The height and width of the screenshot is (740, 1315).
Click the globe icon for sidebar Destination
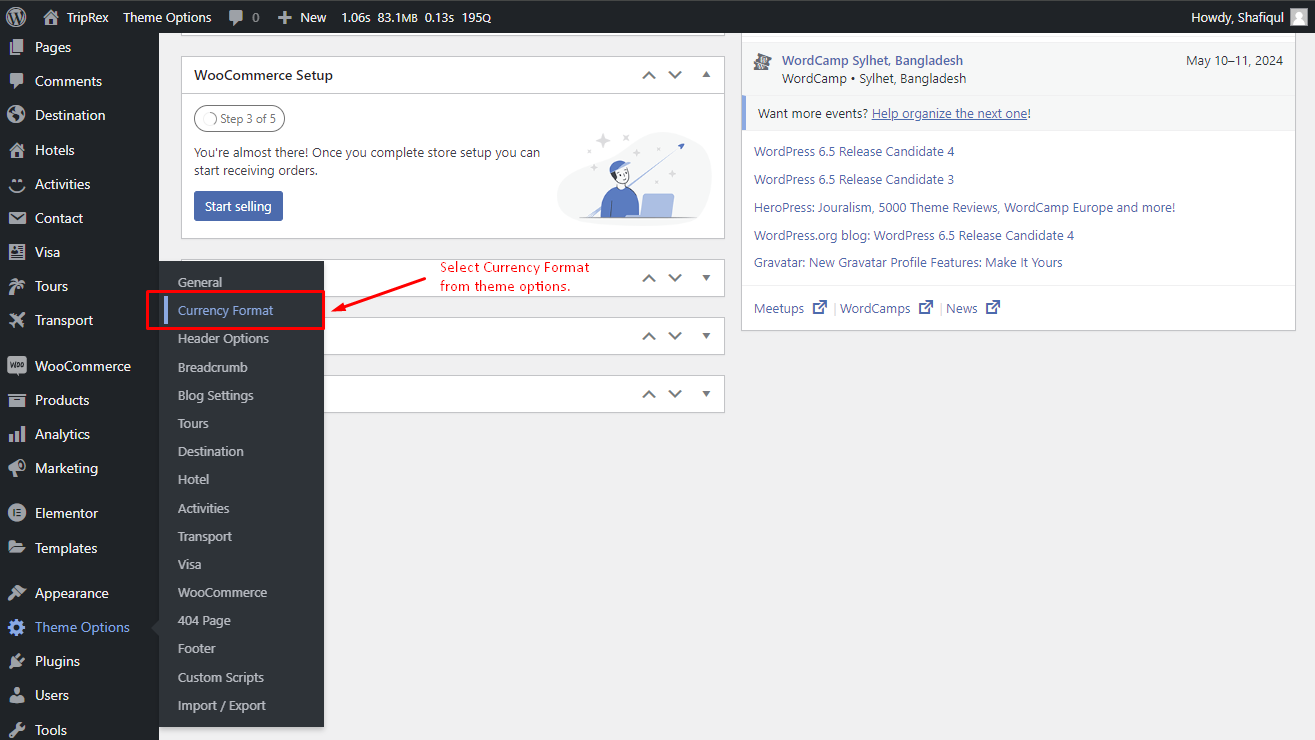16,115
